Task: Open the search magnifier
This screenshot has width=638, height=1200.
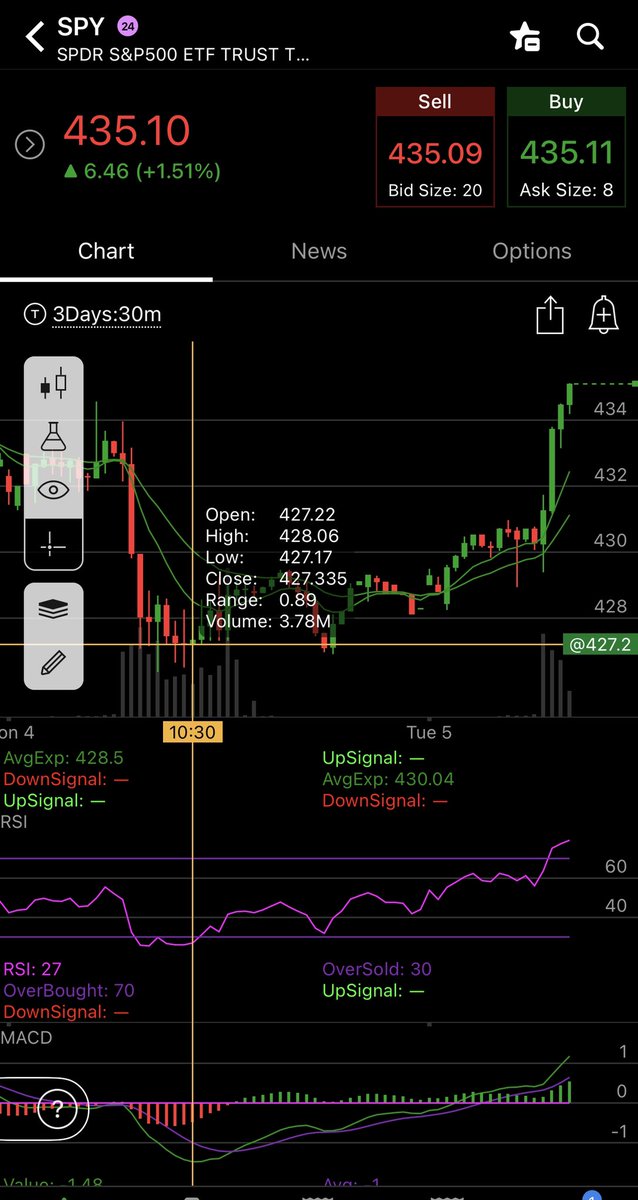Action: [590, 37]
